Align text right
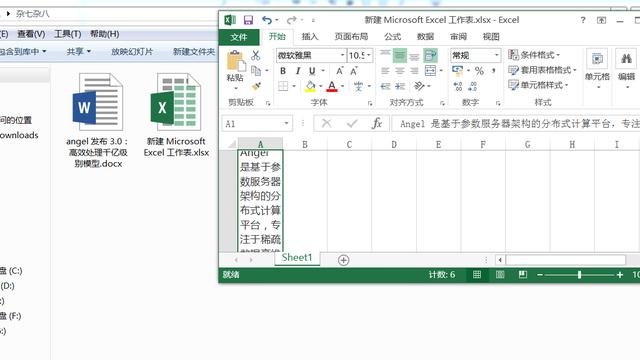640x360 pixels. coord(414,71)
